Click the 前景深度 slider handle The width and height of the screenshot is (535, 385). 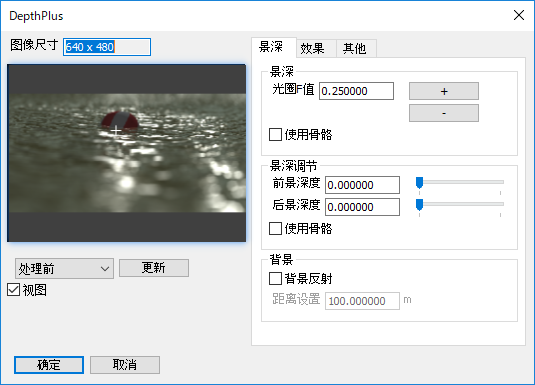coord(419,183)
